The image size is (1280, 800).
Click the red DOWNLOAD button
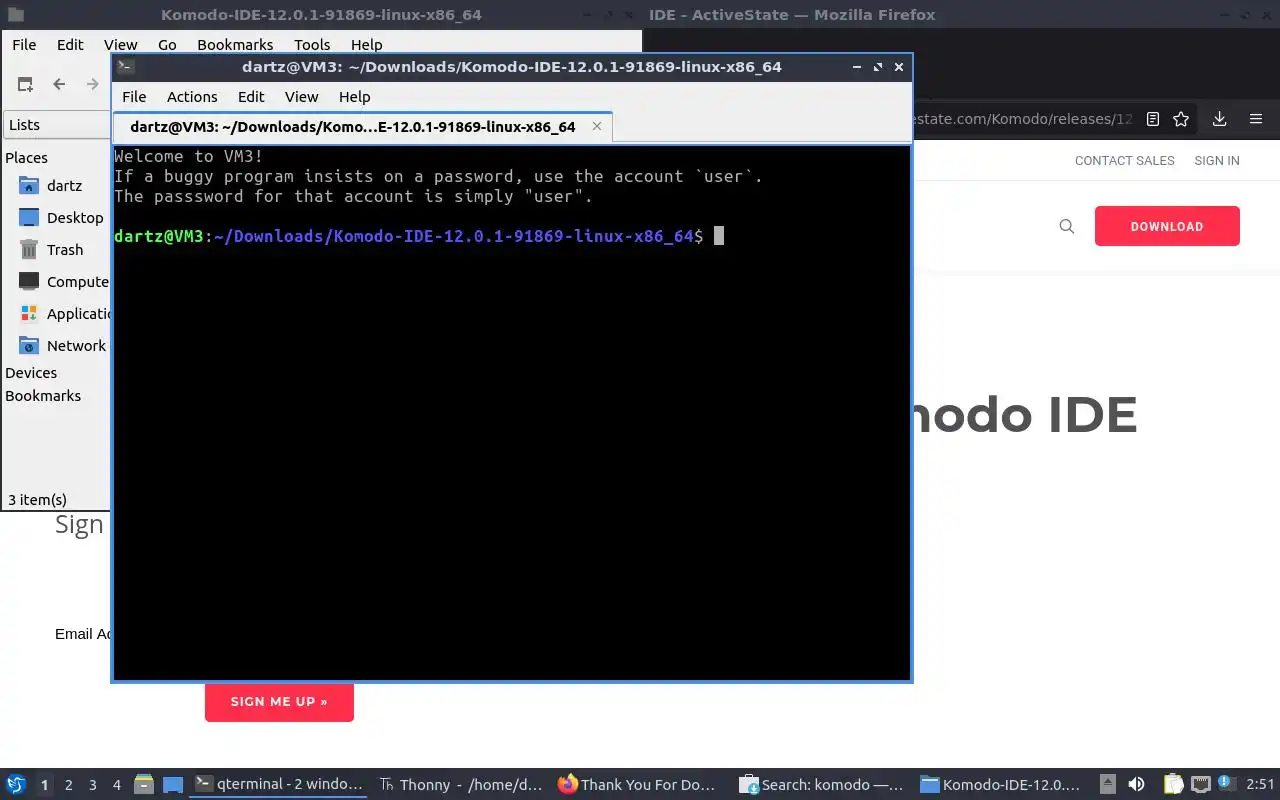[1167, 226]
